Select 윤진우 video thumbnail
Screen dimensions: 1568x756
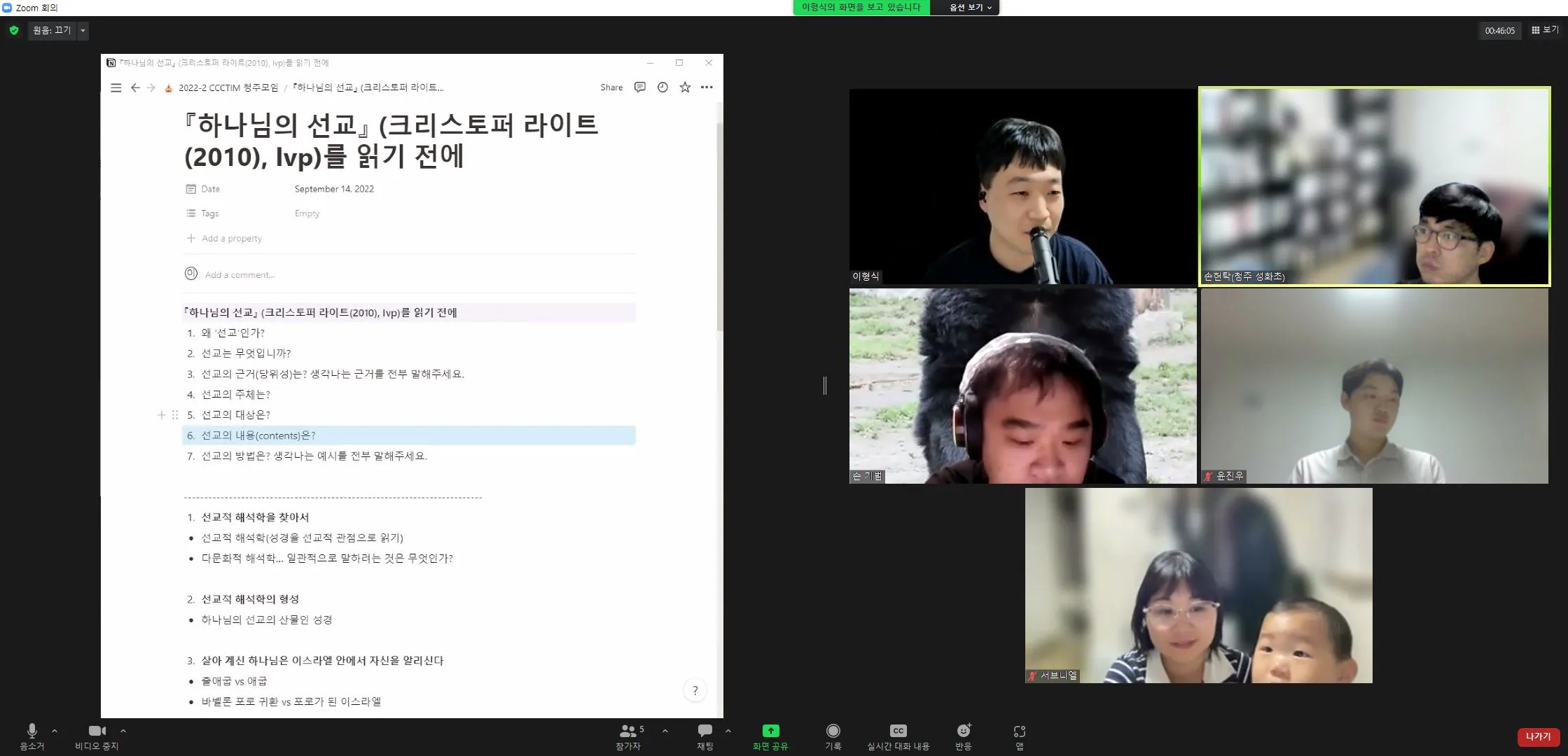tap(1374, 386)
